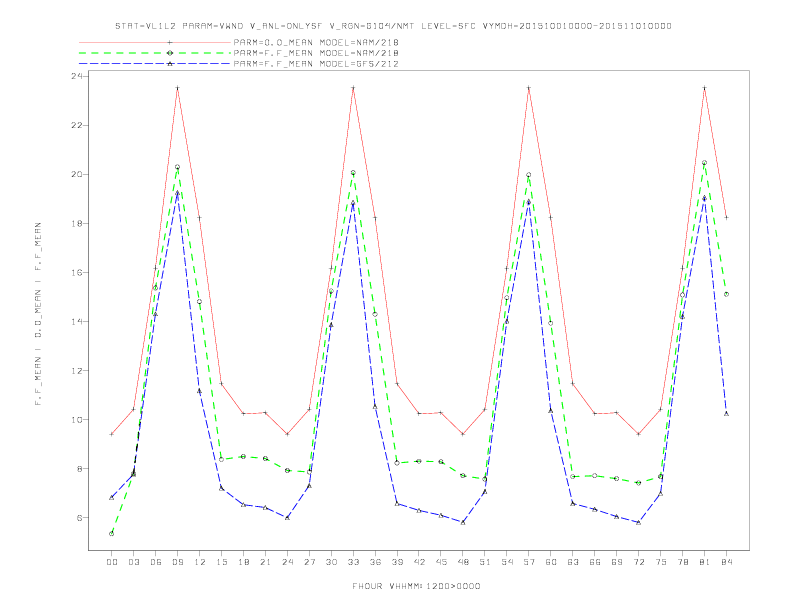Select legend entry PARM=O.O_MEAN MODEL=NAM/218
The width and height of the screenshot is (792, 612).
click(x=316, y=42)
